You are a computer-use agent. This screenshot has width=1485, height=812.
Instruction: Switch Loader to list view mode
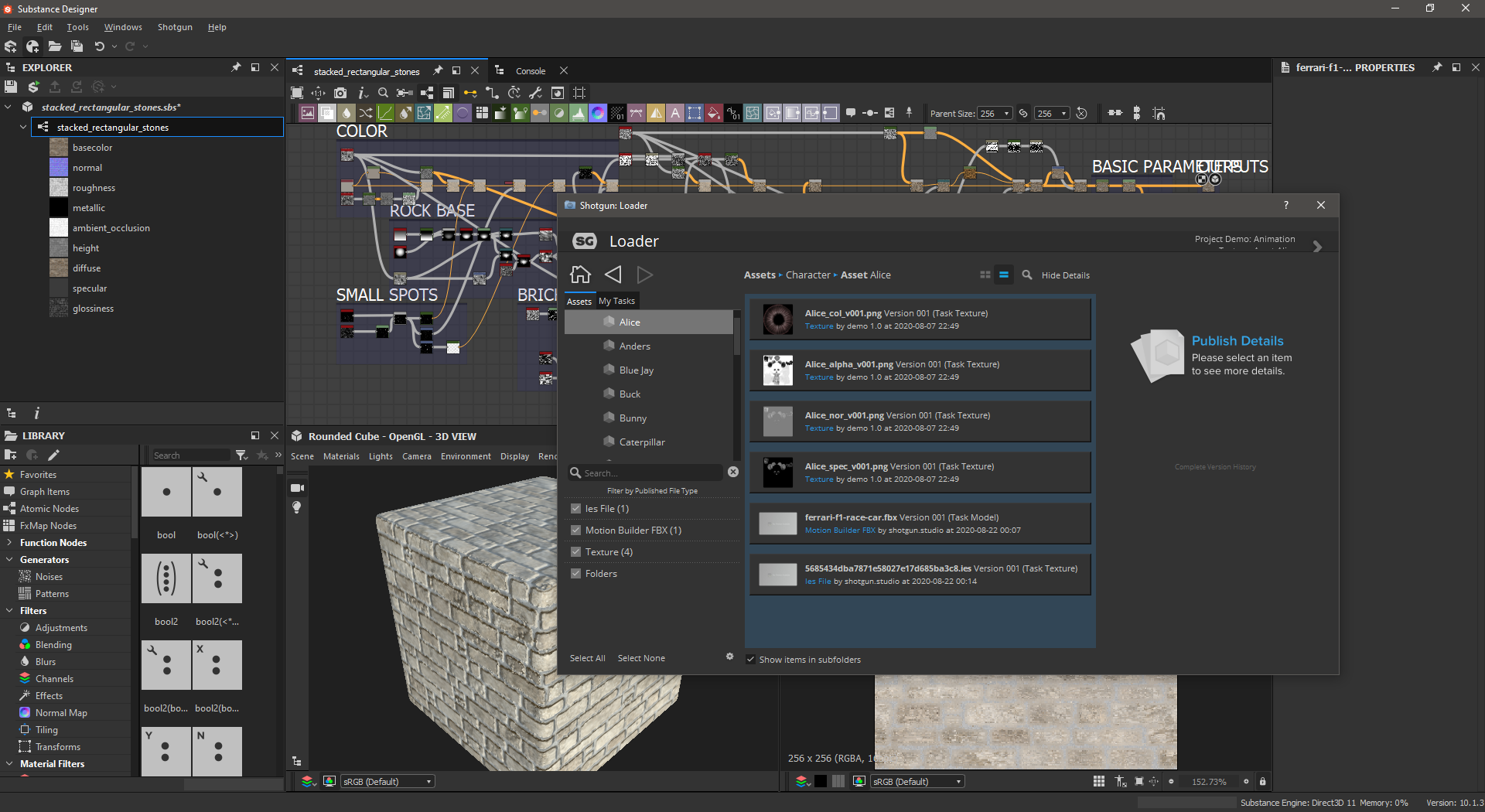[1004, 275]
